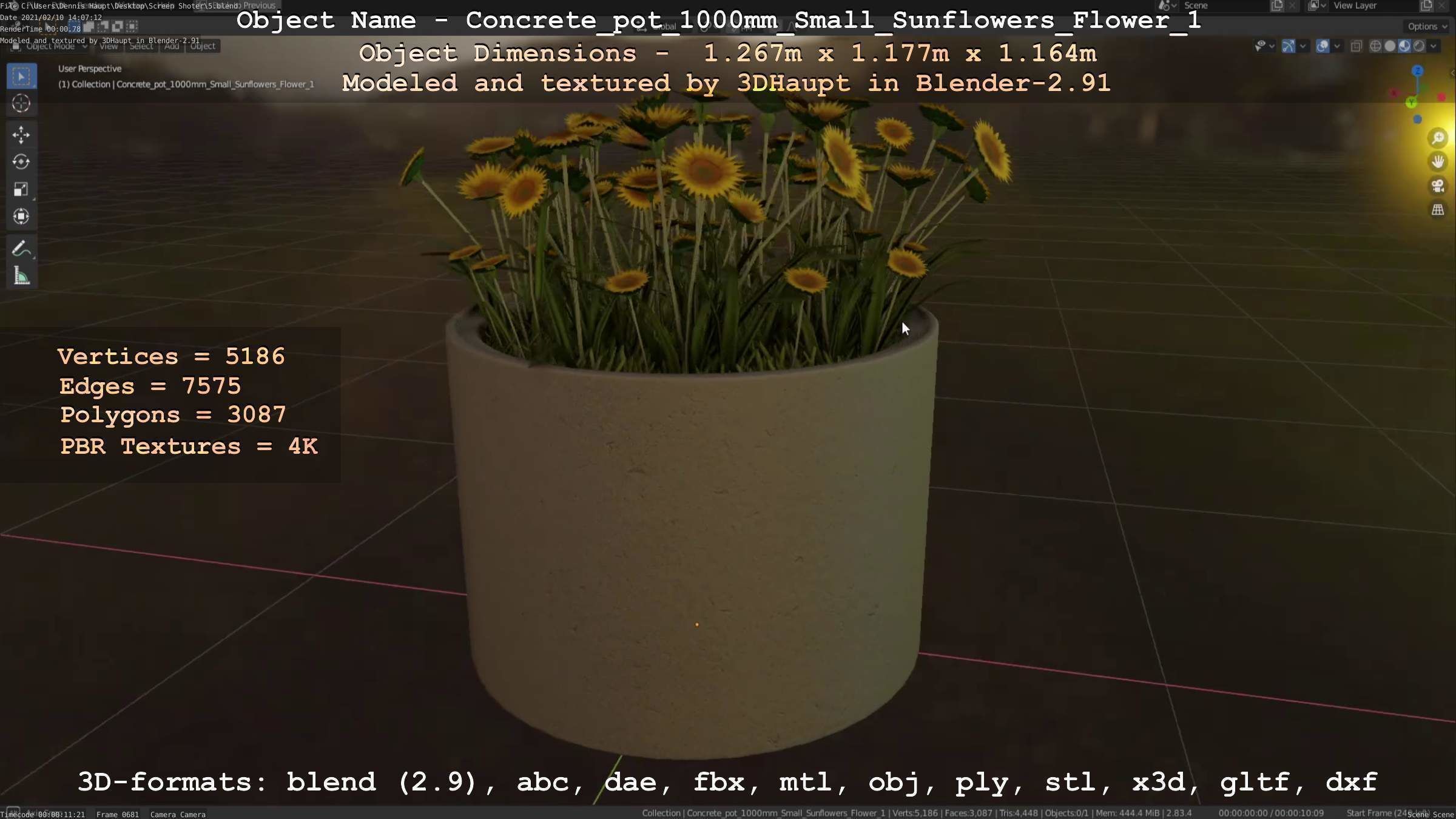Click the delete scene X icon
1456x819 pixels.
click(x=1292, y=5)
